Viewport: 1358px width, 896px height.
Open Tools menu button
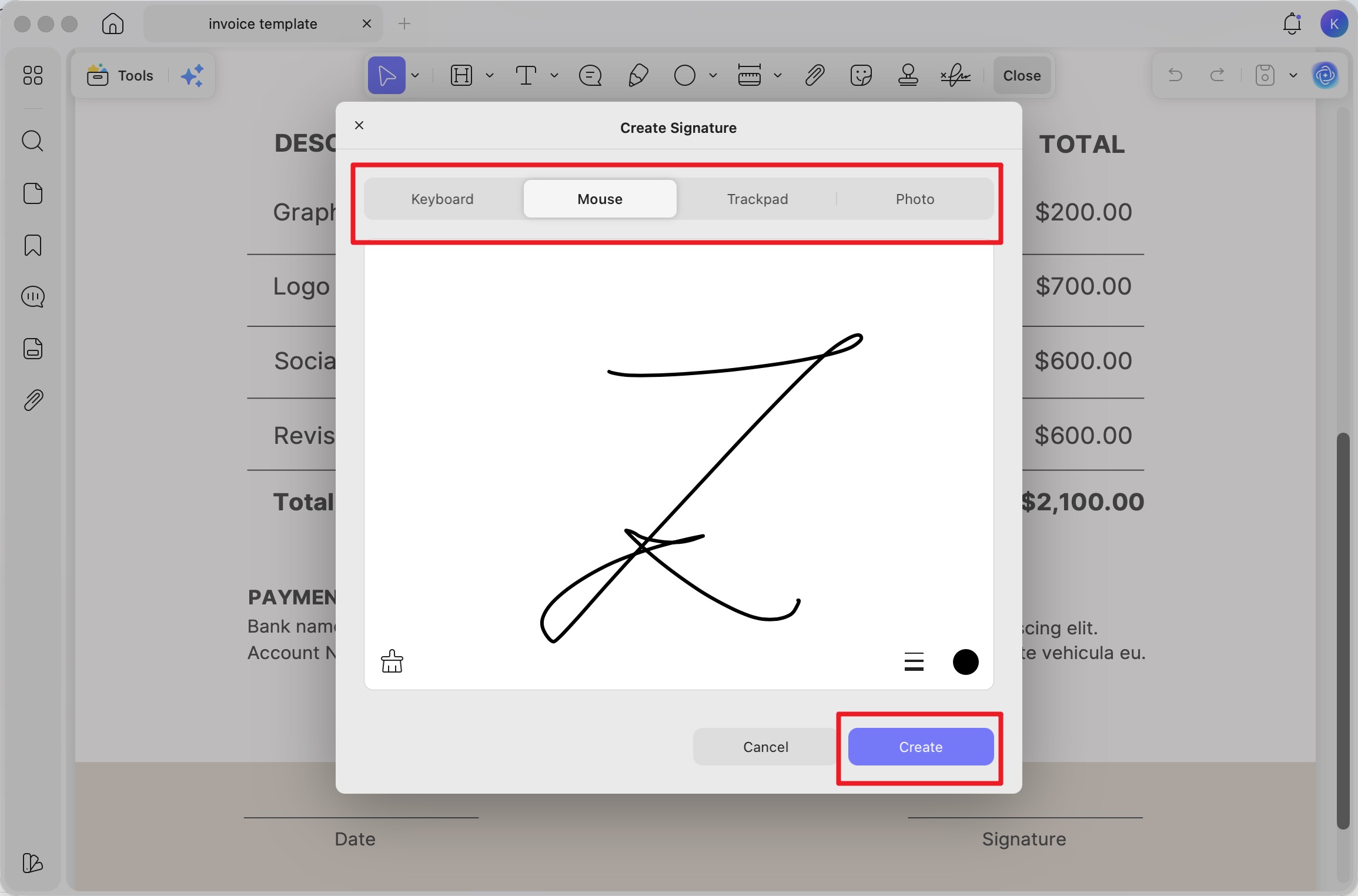click(120, 75)
